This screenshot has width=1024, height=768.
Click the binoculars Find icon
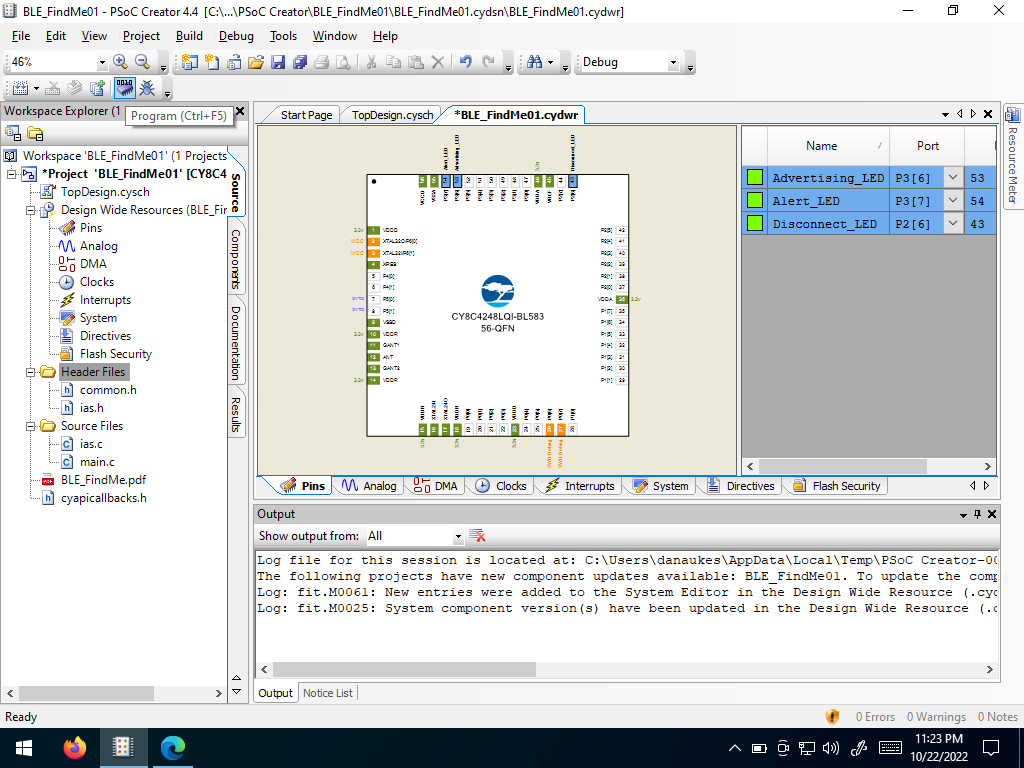tap(535, 62)
